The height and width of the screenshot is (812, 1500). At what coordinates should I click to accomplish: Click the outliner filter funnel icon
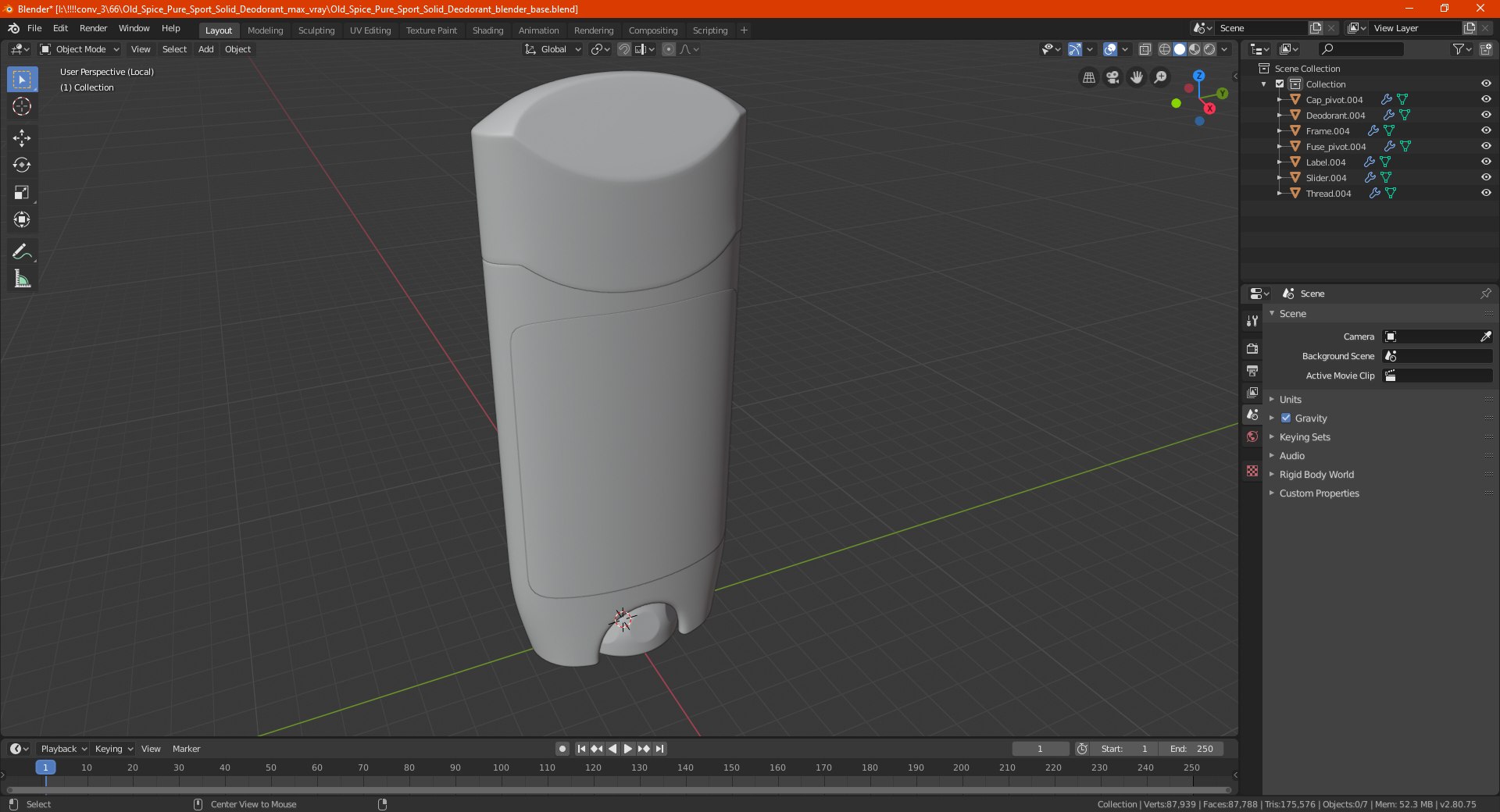click(x=1458, y=49)
